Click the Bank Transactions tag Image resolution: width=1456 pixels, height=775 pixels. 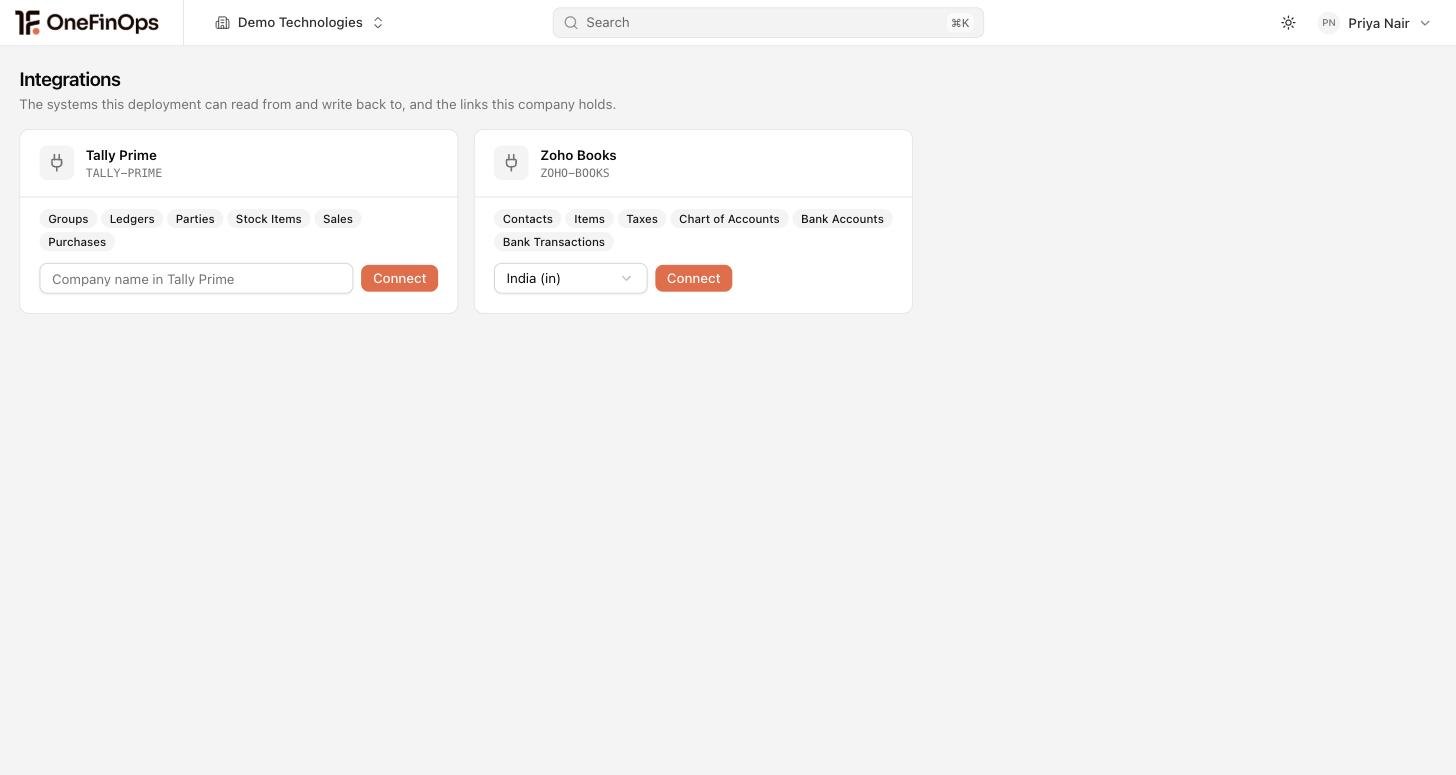click(553, 242)
